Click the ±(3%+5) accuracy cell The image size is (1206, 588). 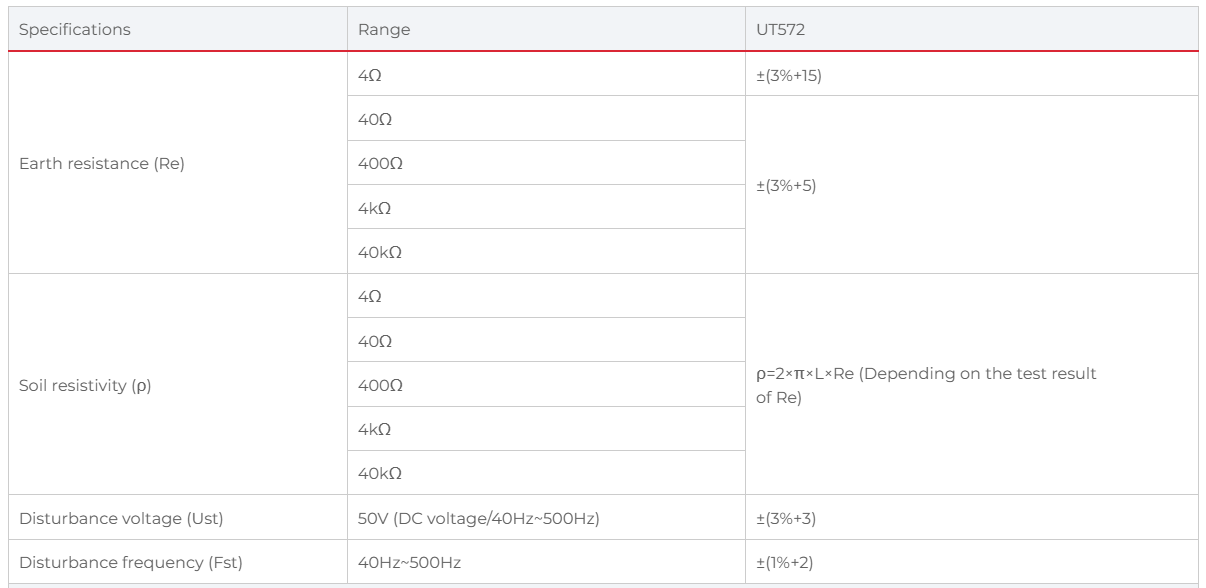point(787,186)
